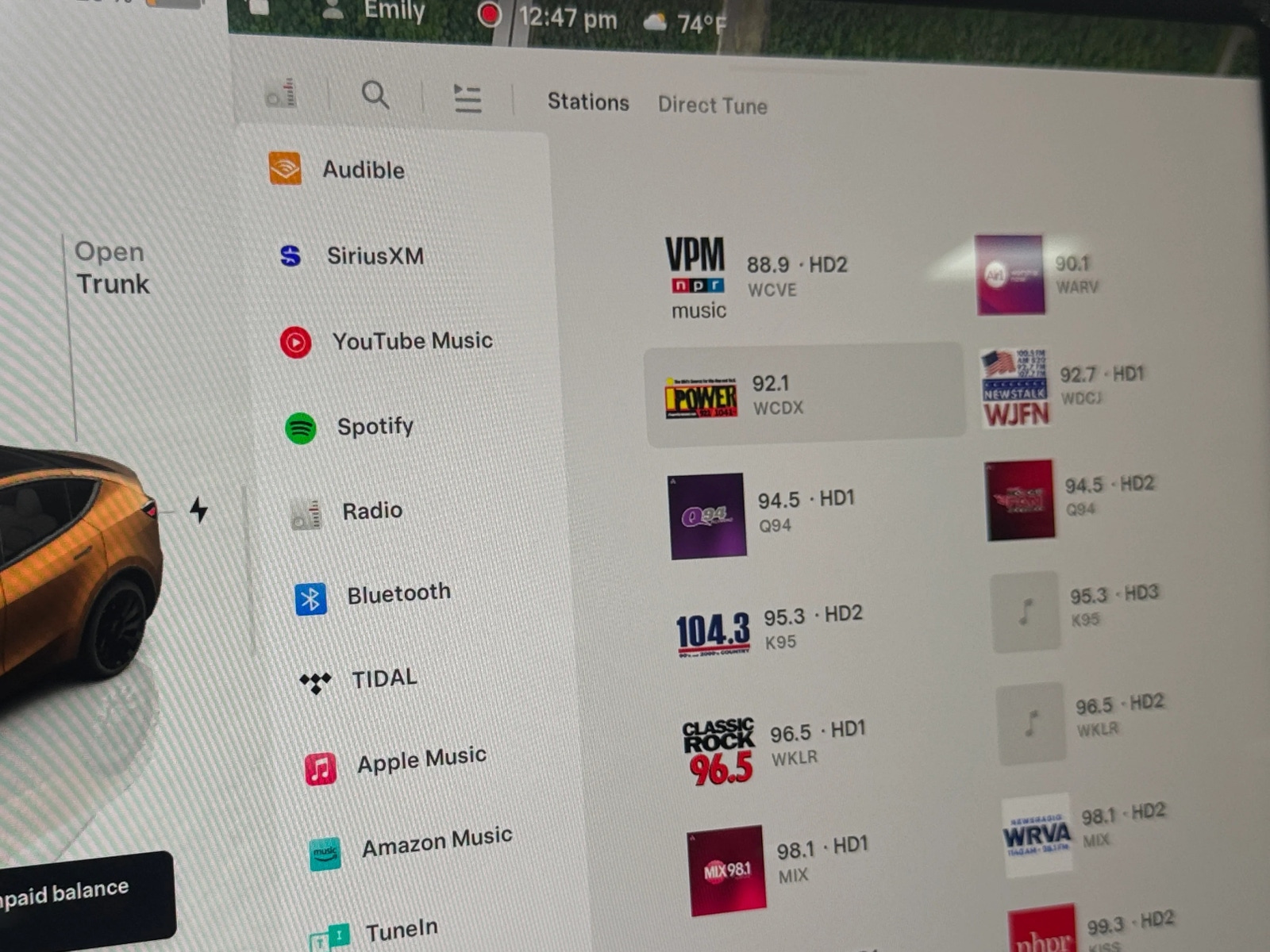This screenshot has height=952, width=1270.
Task: Tune to 95.3 HD3 K95 placeholder thumbnail
Action: [x=1026, y=612]
